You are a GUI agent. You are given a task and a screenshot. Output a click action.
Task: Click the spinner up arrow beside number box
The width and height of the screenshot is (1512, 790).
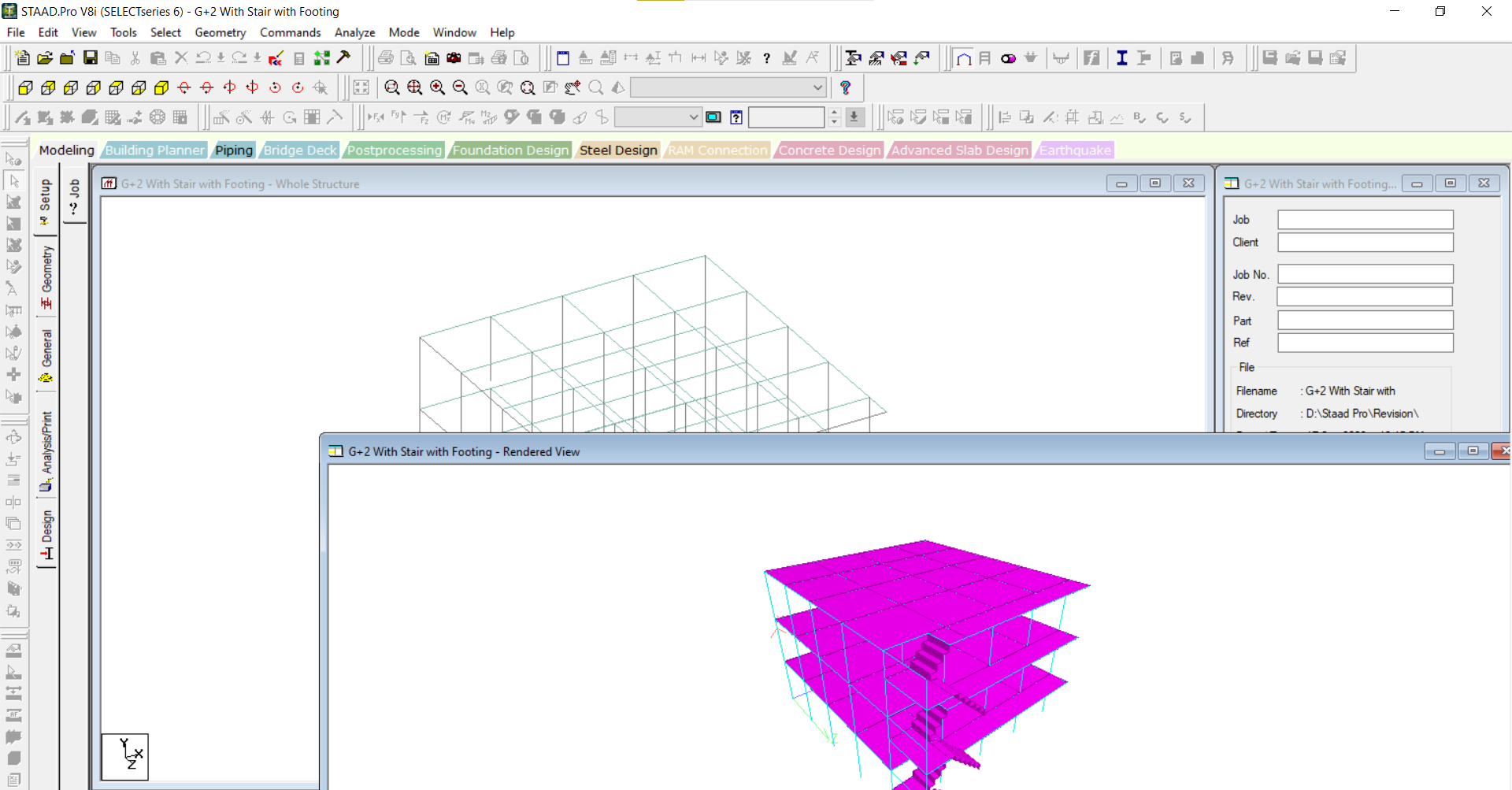click(835, 113)
